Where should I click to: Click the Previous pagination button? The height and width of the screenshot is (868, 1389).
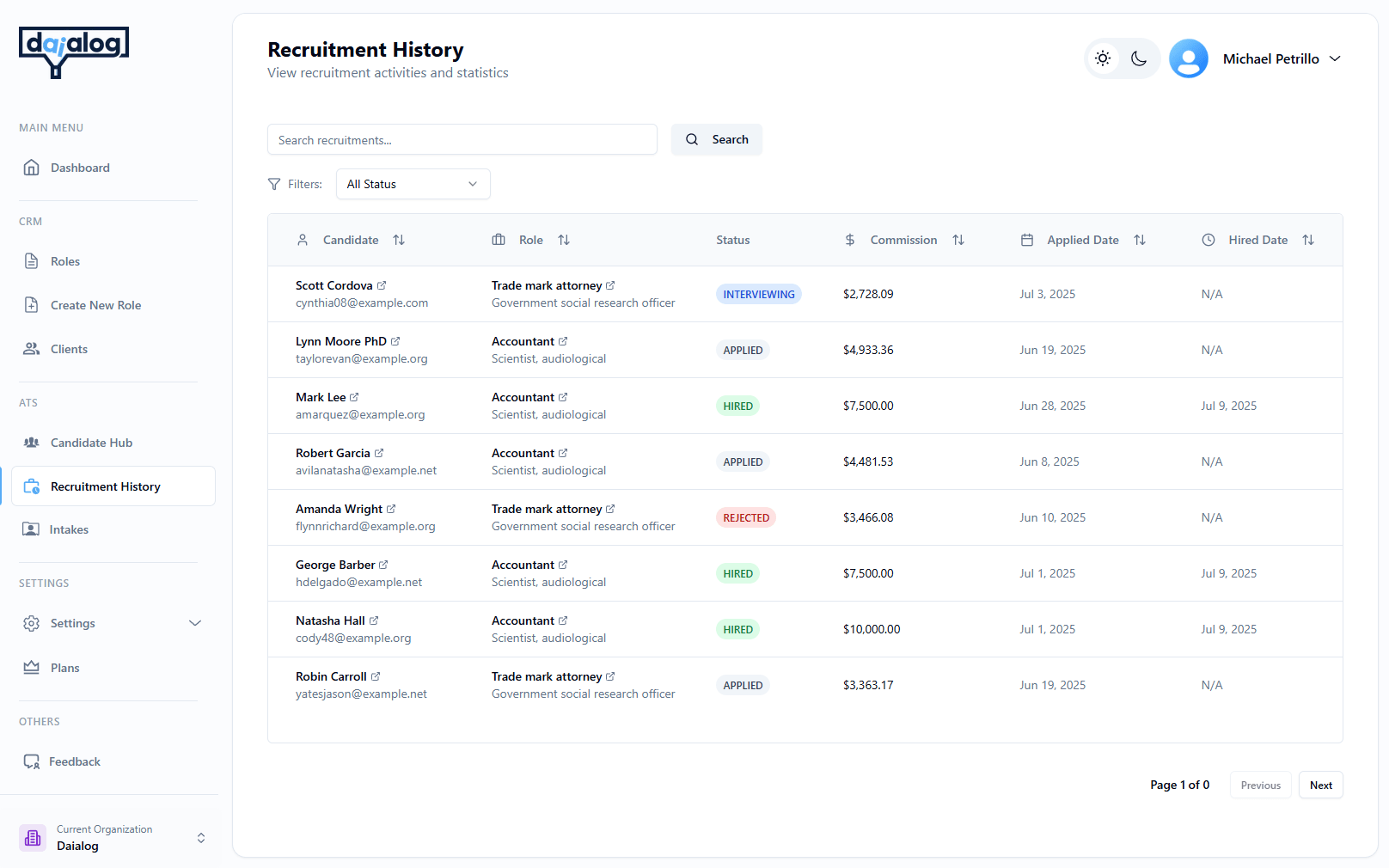tap(1260, 785)
